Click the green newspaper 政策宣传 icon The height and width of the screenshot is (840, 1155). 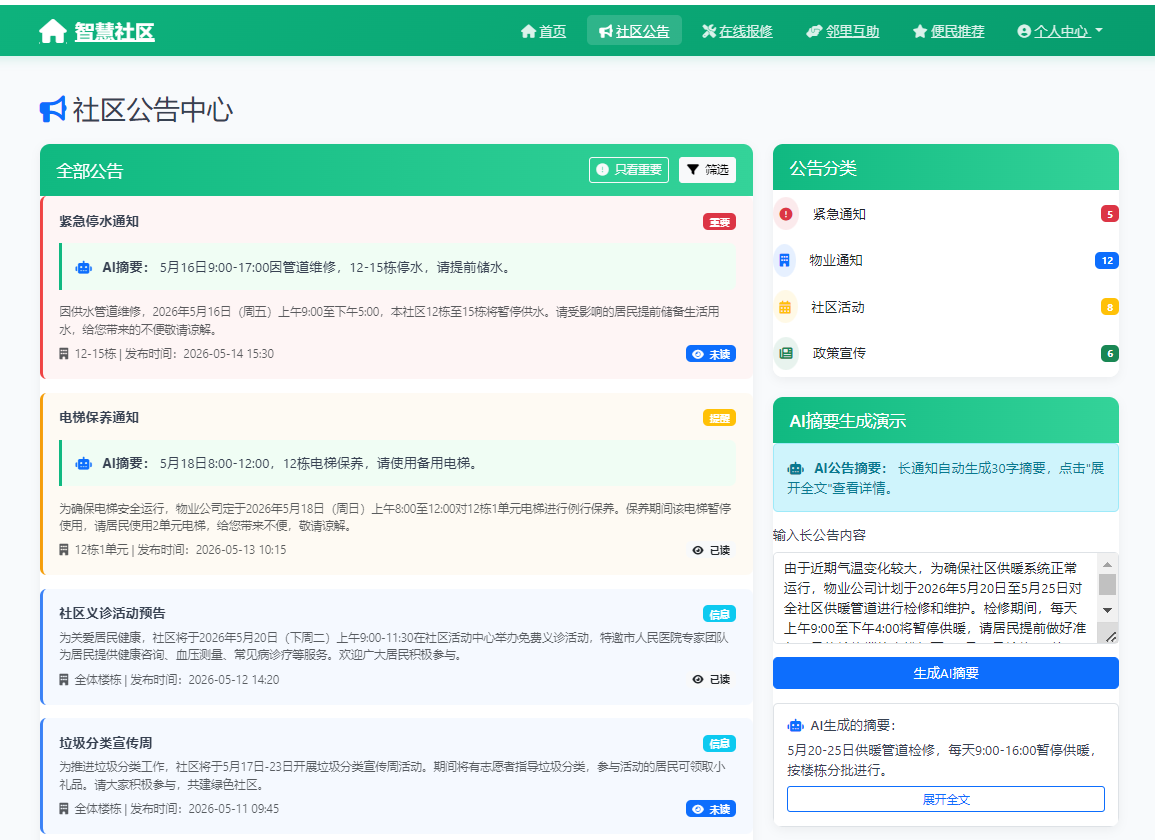(x=786, y=353)
